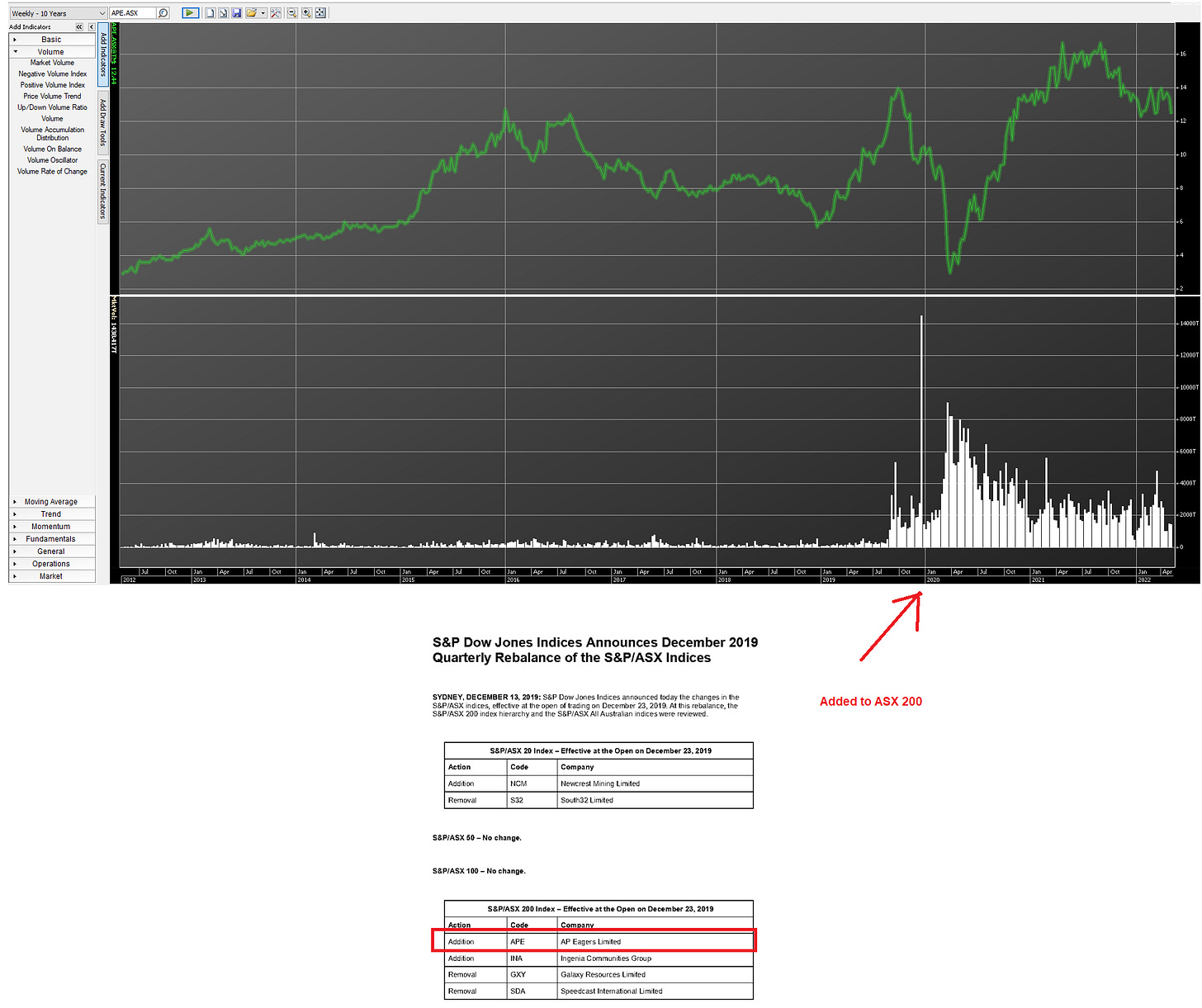
Task: Click the symbol search magnifier icon
Action: pyautogui.click(x=163, y=13)
